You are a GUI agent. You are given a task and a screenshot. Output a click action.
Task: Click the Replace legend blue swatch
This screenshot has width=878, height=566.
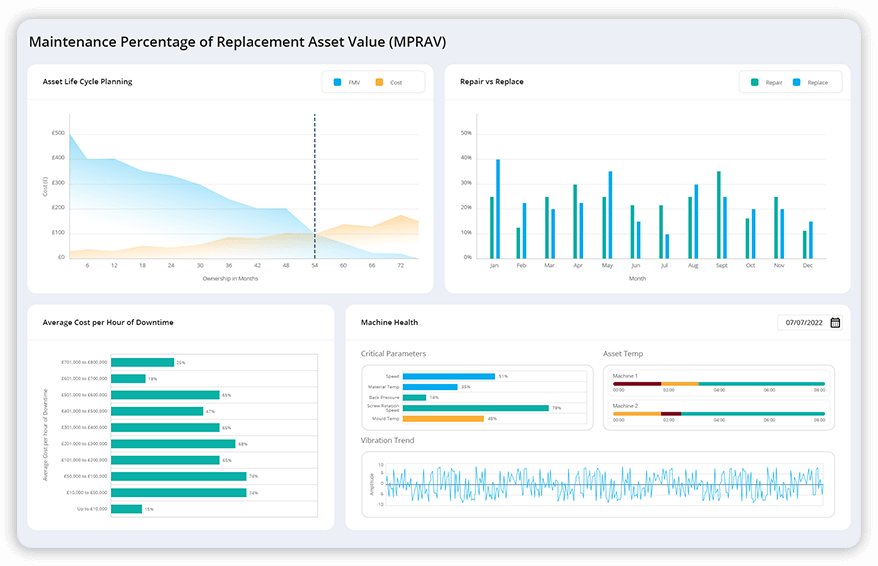point(796,82)
